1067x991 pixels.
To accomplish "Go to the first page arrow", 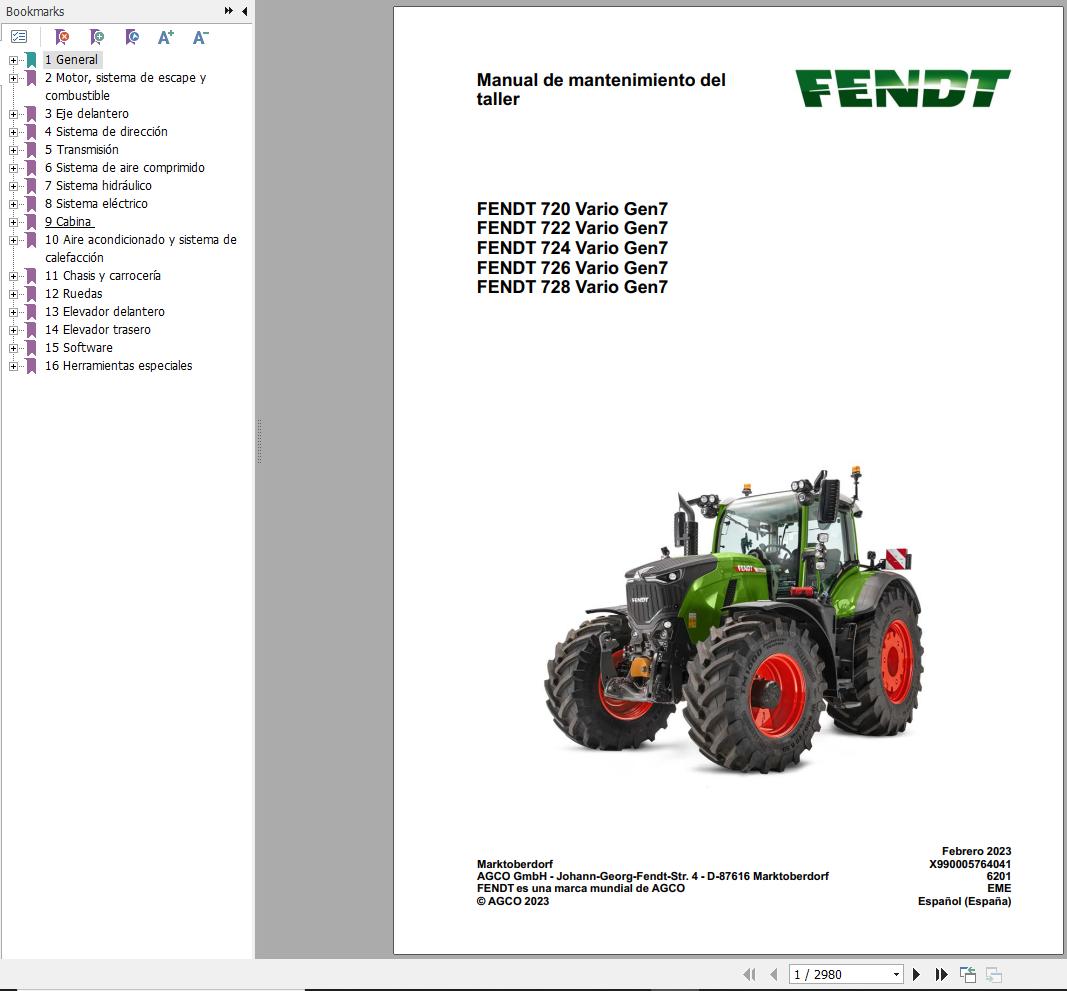I will pyautogui.click(x=749, y=975).
